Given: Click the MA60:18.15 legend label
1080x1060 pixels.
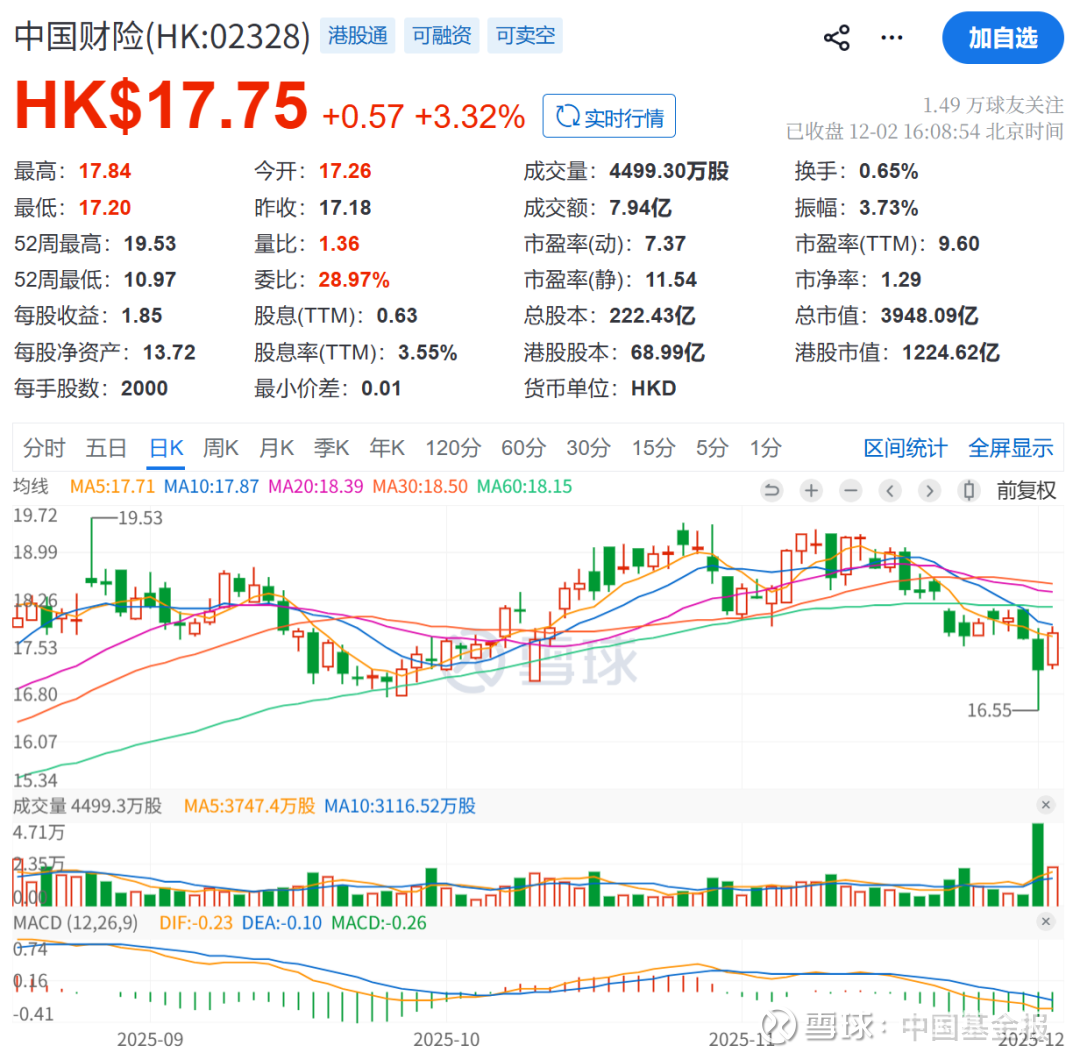Looking at the screenshot, I should coord(524,486).
